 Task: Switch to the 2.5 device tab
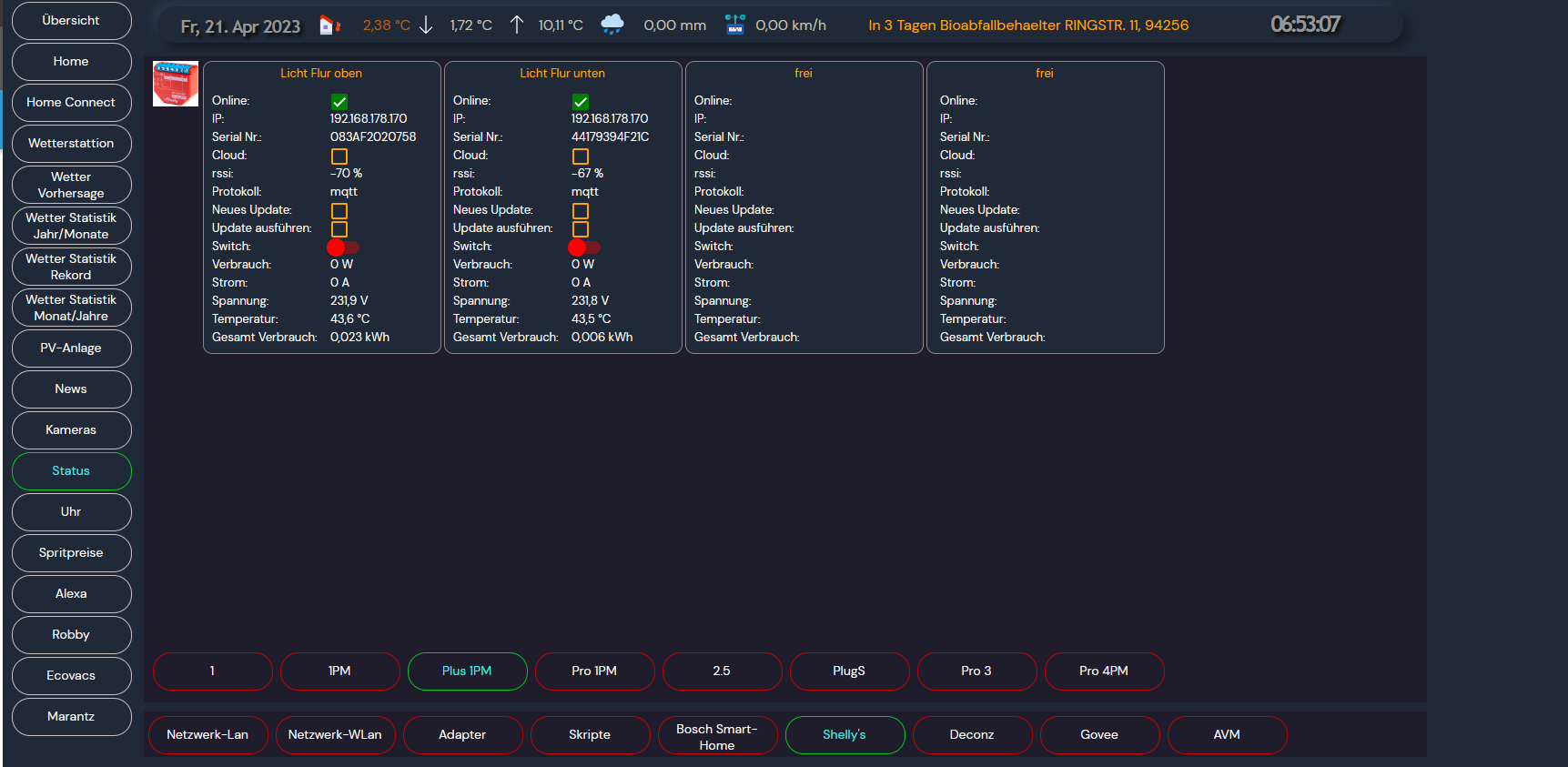(x=722, y=671)
